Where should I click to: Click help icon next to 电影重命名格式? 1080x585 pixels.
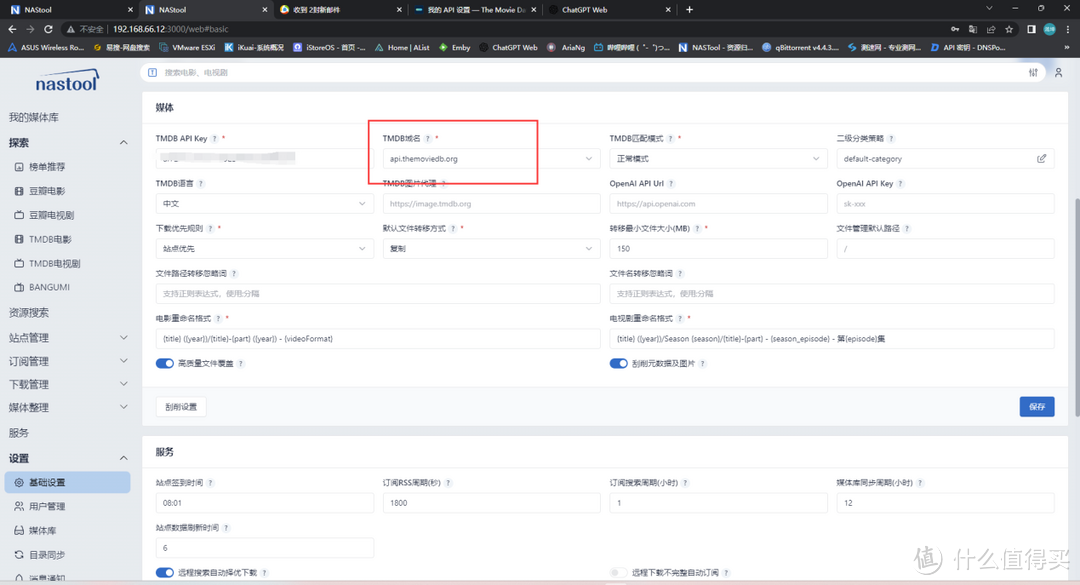click(x=218, y=318)
